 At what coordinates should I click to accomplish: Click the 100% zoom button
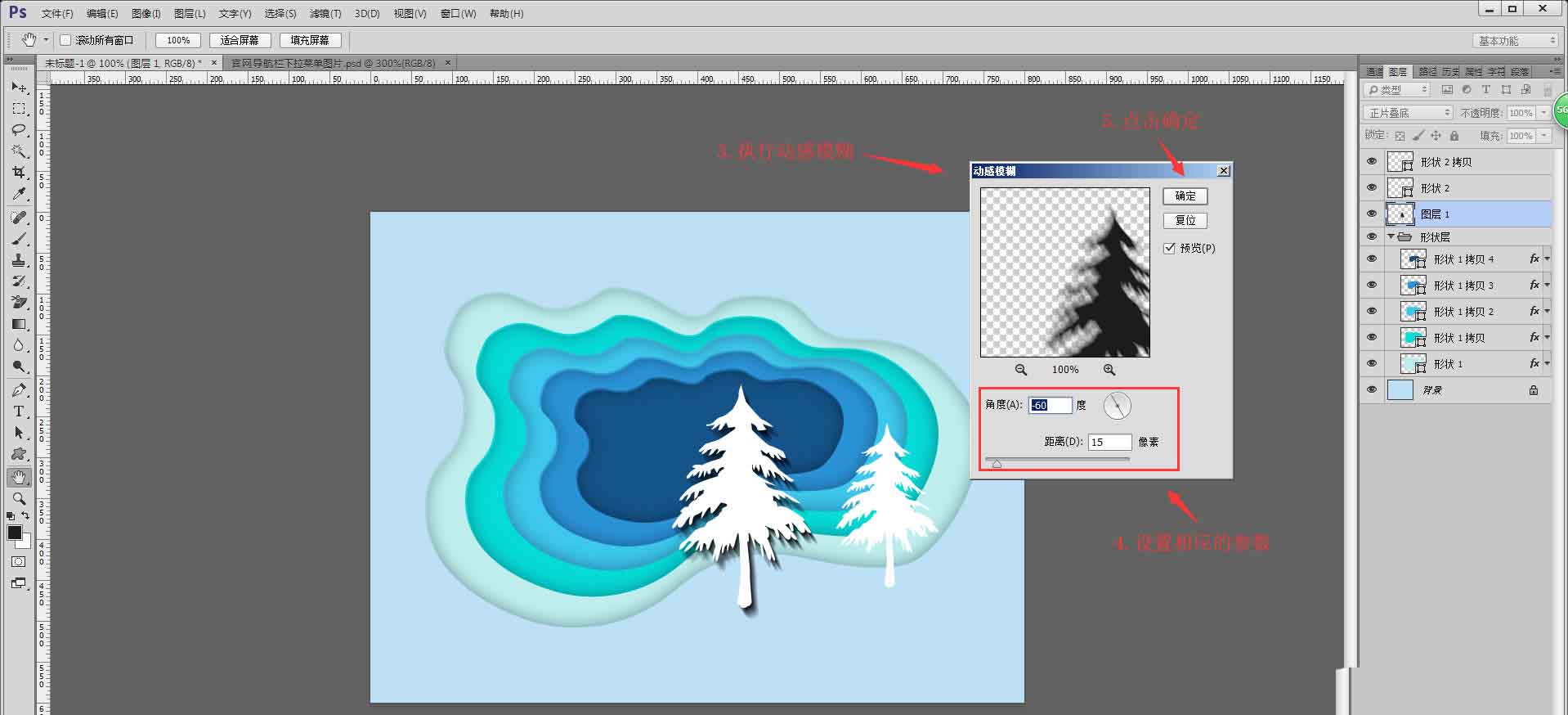[178, 40]
